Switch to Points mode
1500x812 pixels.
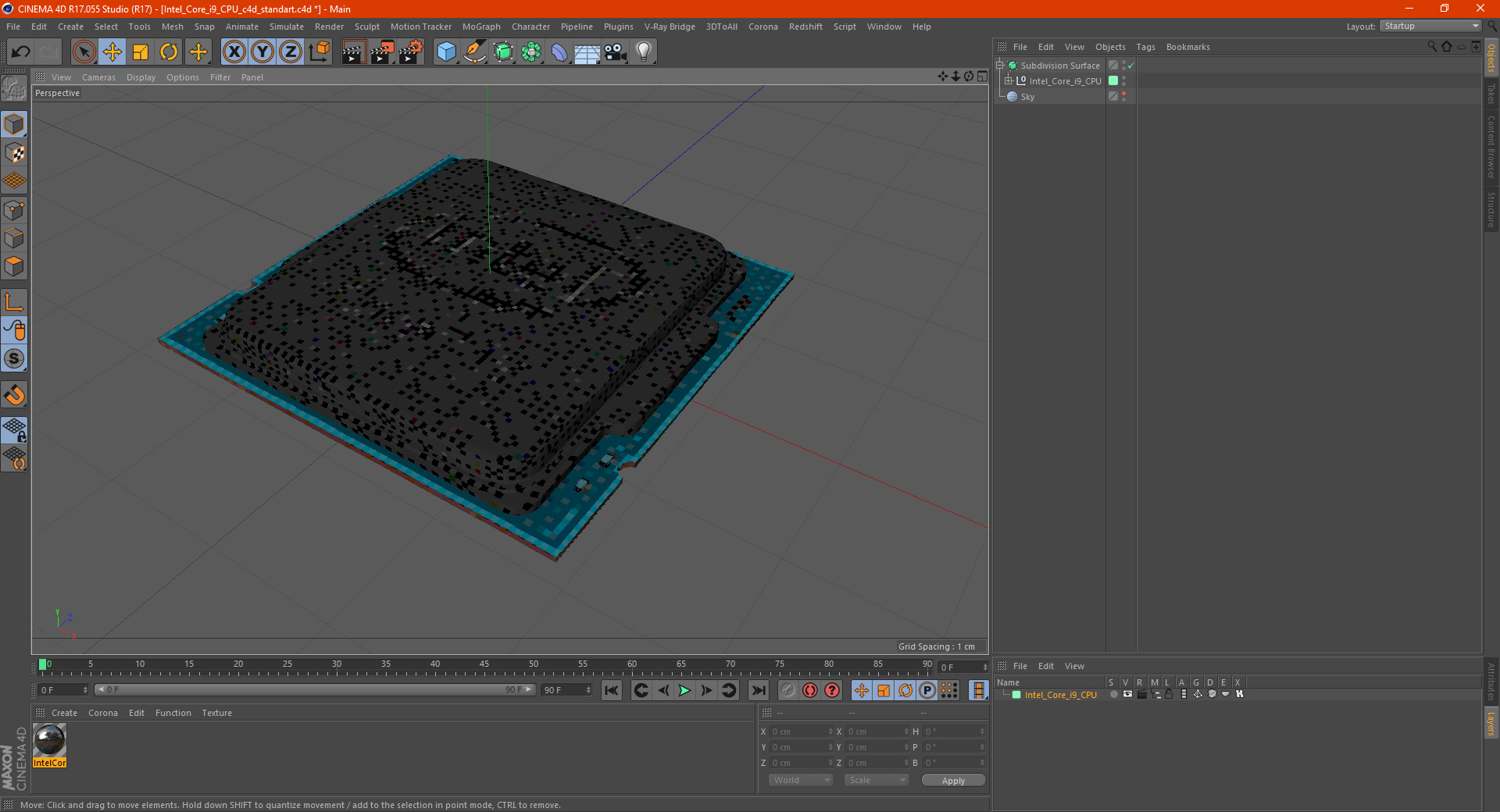coord(14,210)
